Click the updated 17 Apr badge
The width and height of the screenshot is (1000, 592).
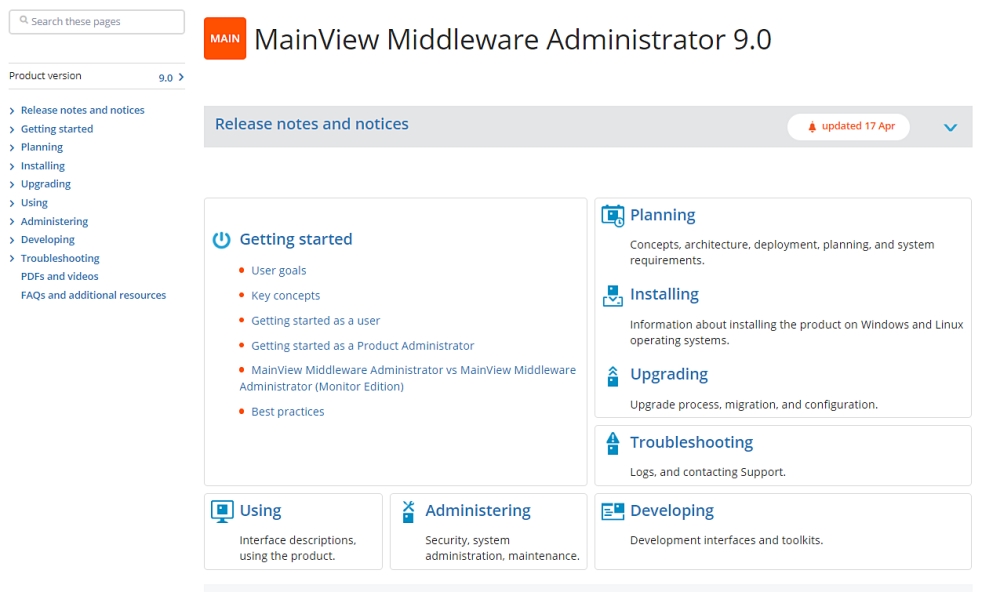point(848,126)
